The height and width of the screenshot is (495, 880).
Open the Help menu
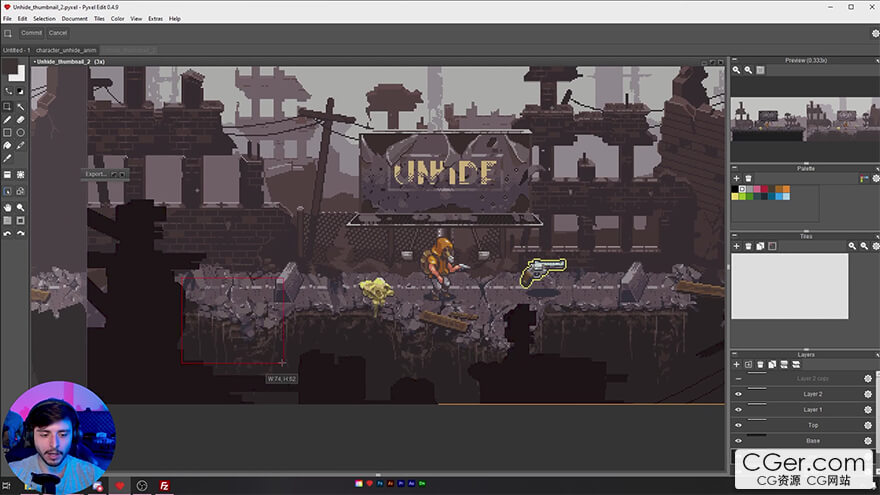click(x=175, y=19)
